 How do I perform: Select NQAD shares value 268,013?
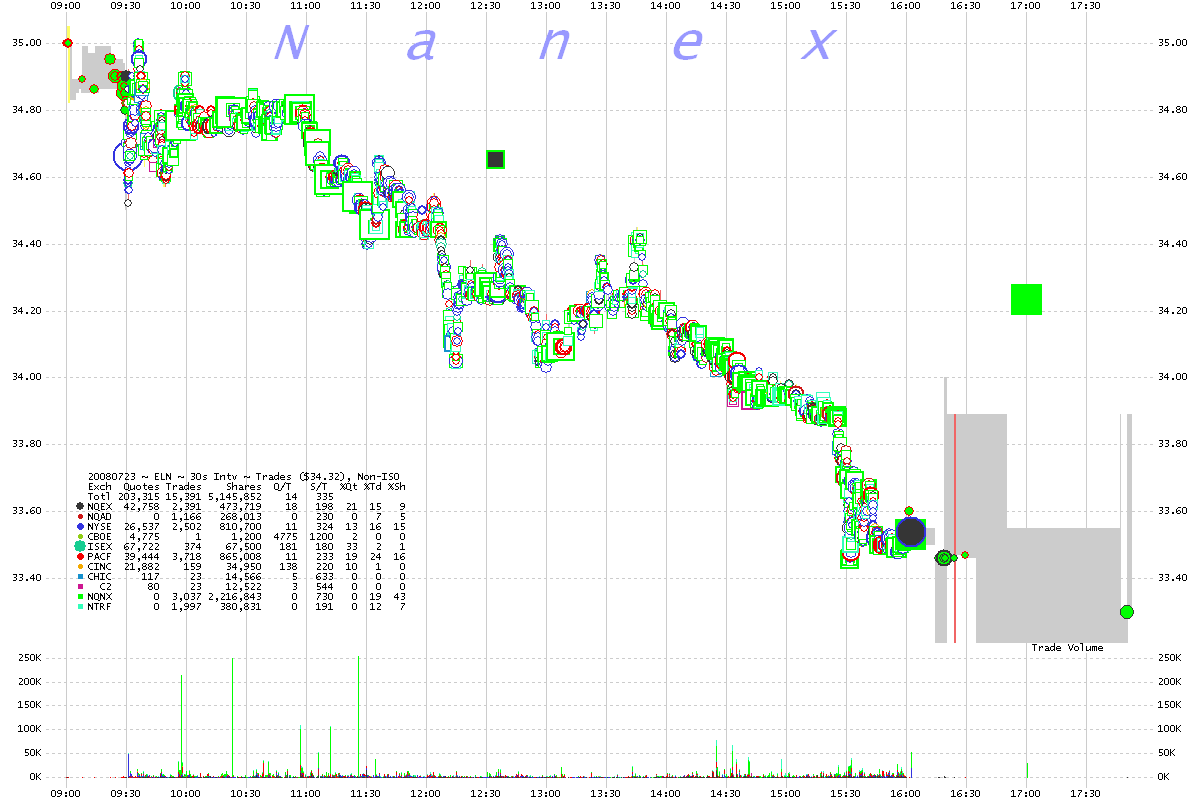(241, 517)
